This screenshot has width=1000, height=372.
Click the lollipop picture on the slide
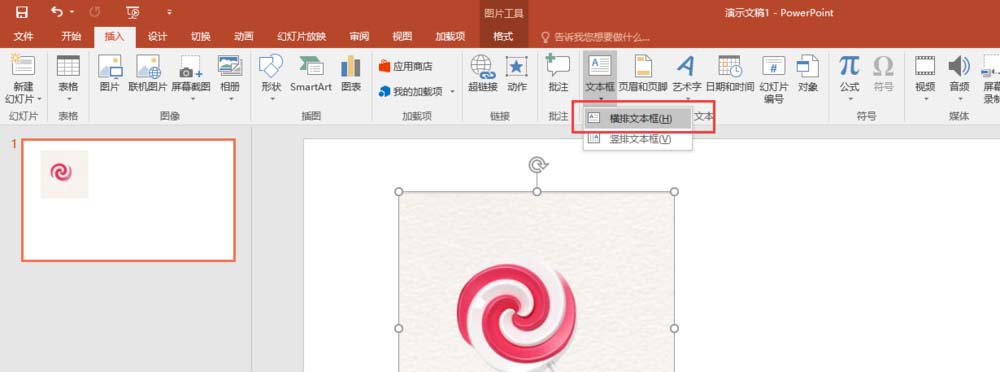pyautogui.click(x=536, y=281)
